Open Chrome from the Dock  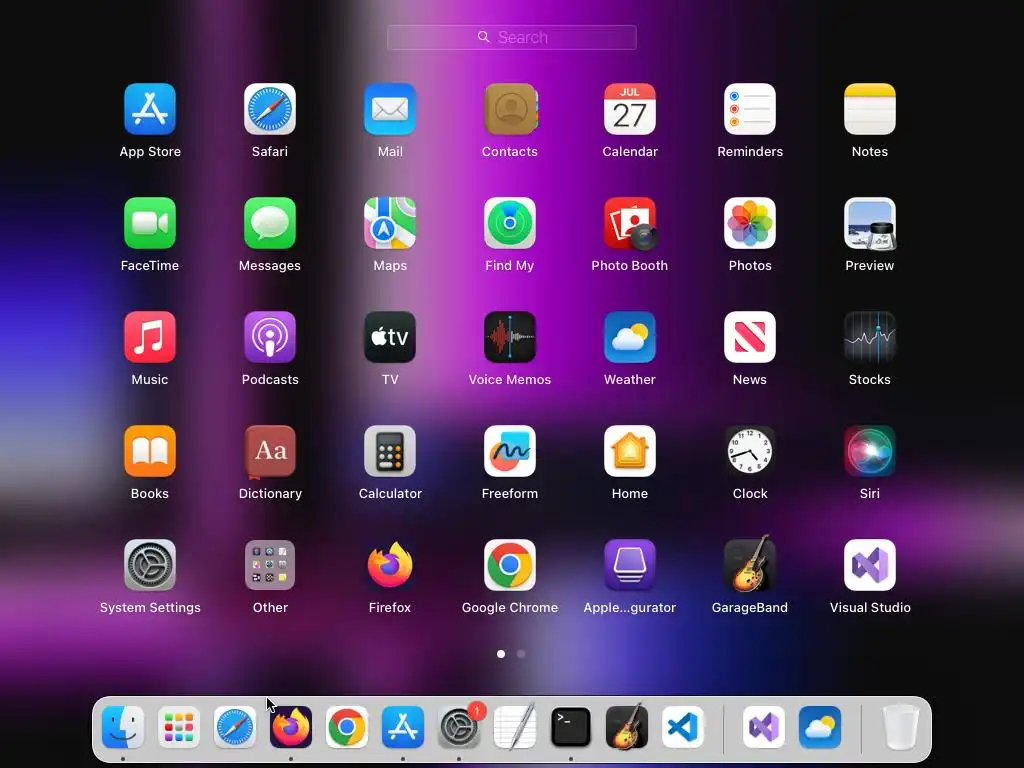(x=347, y=727)
